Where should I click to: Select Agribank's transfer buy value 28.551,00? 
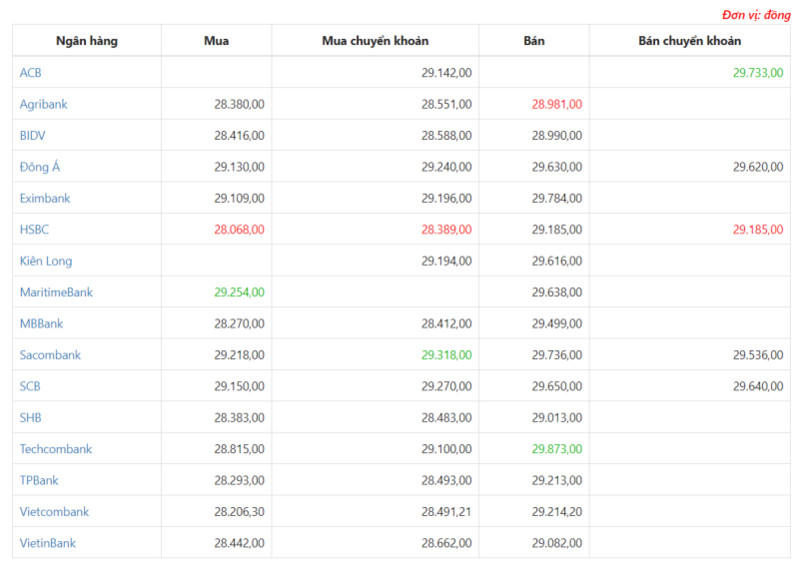coord(446,104)
